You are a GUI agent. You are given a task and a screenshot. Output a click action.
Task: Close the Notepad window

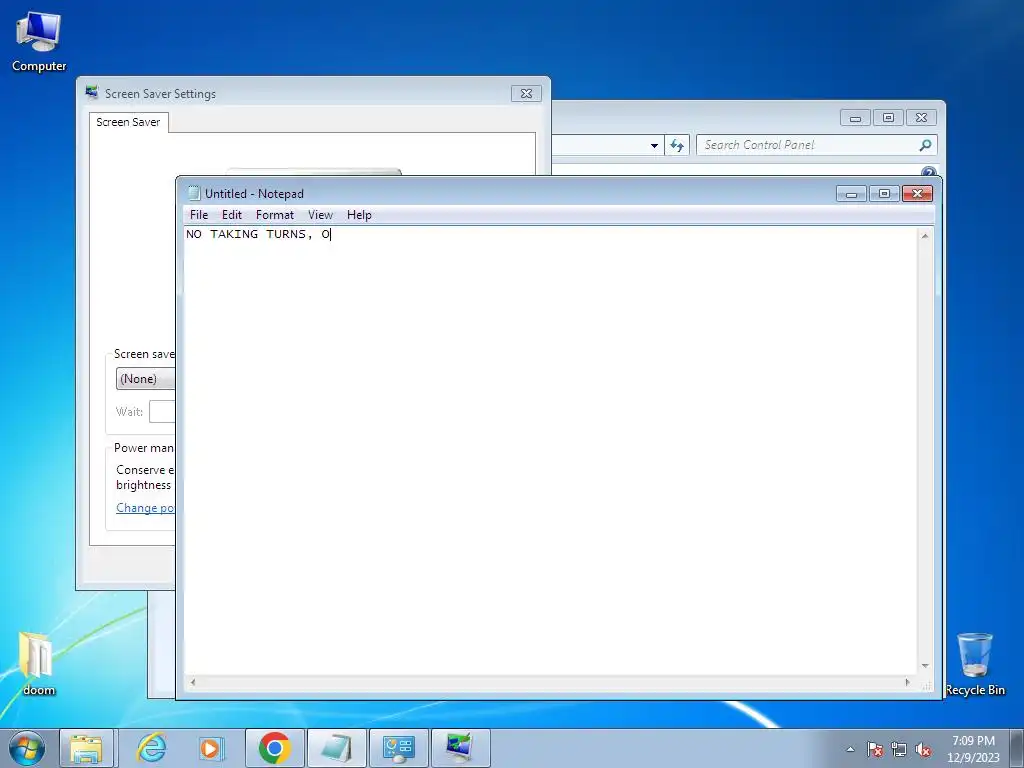[917, 194]
